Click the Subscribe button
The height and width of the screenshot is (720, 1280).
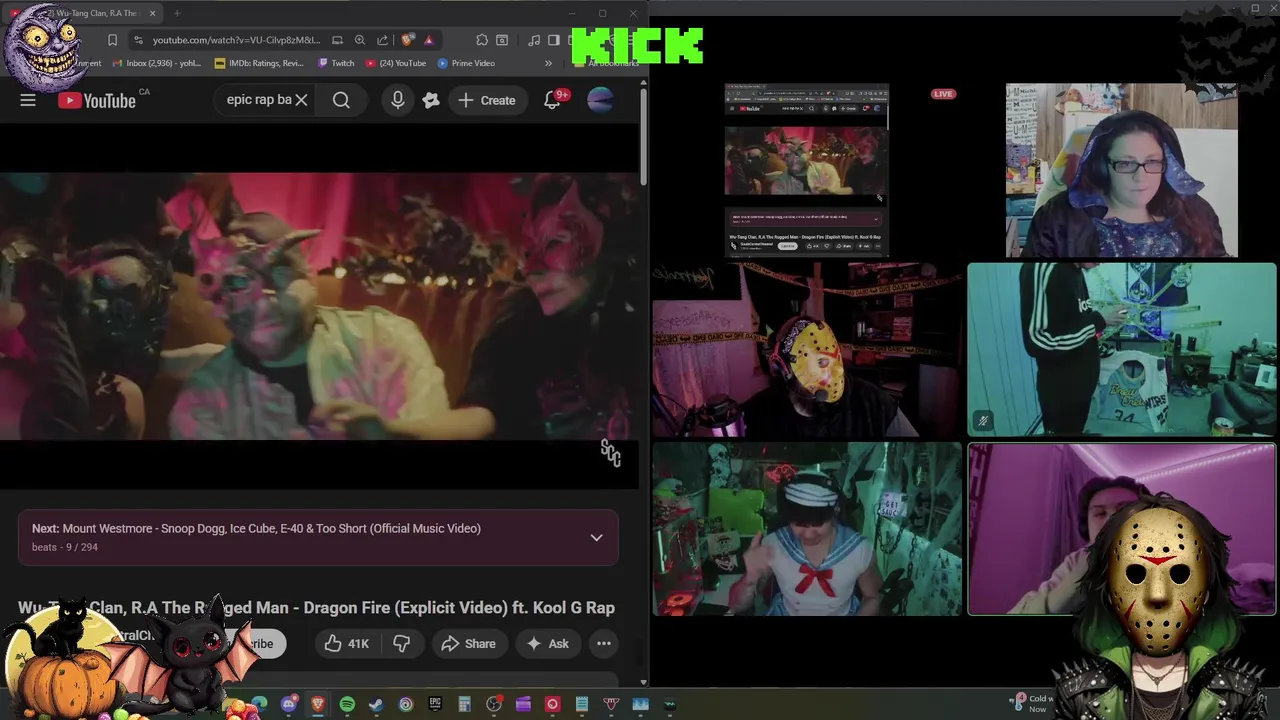pos(258,644)
